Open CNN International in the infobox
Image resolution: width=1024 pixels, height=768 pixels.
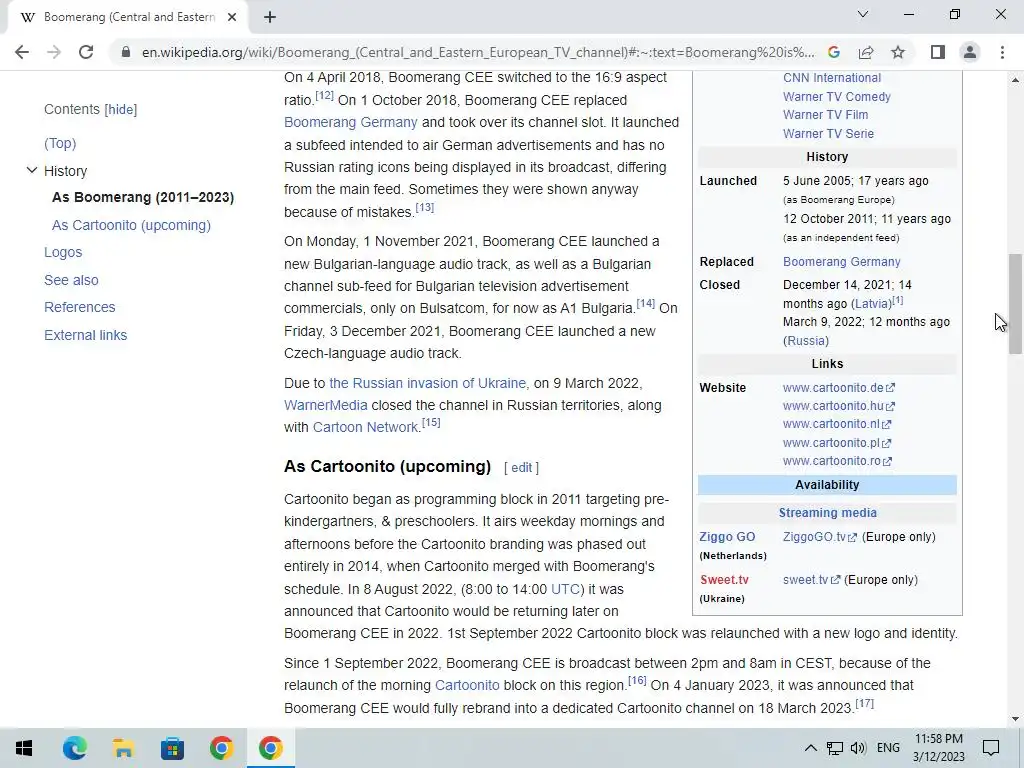[832, 78]
